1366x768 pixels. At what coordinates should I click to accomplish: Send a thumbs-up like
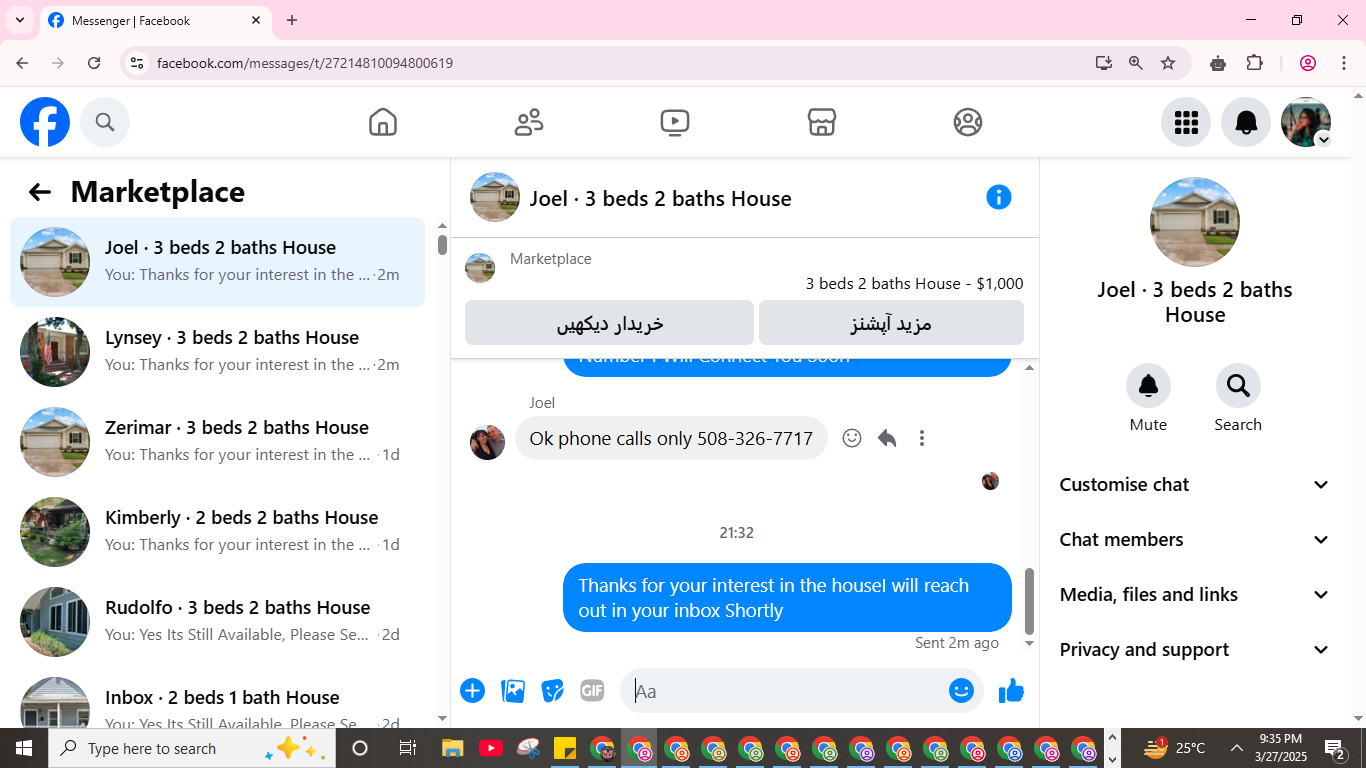point(1011,691)
